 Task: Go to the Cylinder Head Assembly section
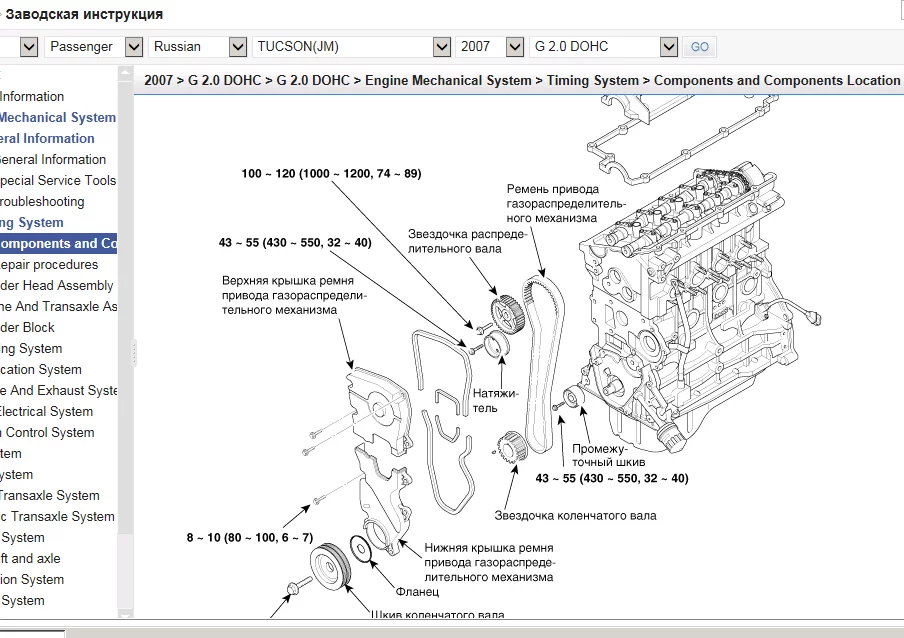click(x=58, y=286)
